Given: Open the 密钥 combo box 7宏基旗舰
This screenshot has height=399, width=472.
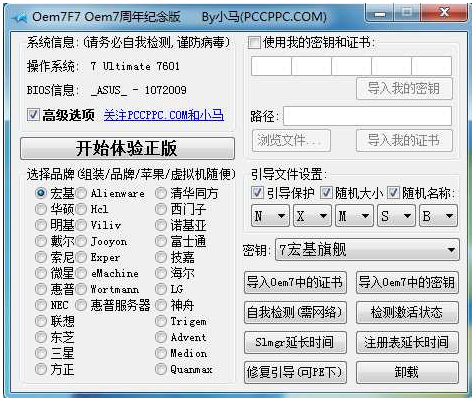Looking at the screenshot, I should (x=367, y=249).
